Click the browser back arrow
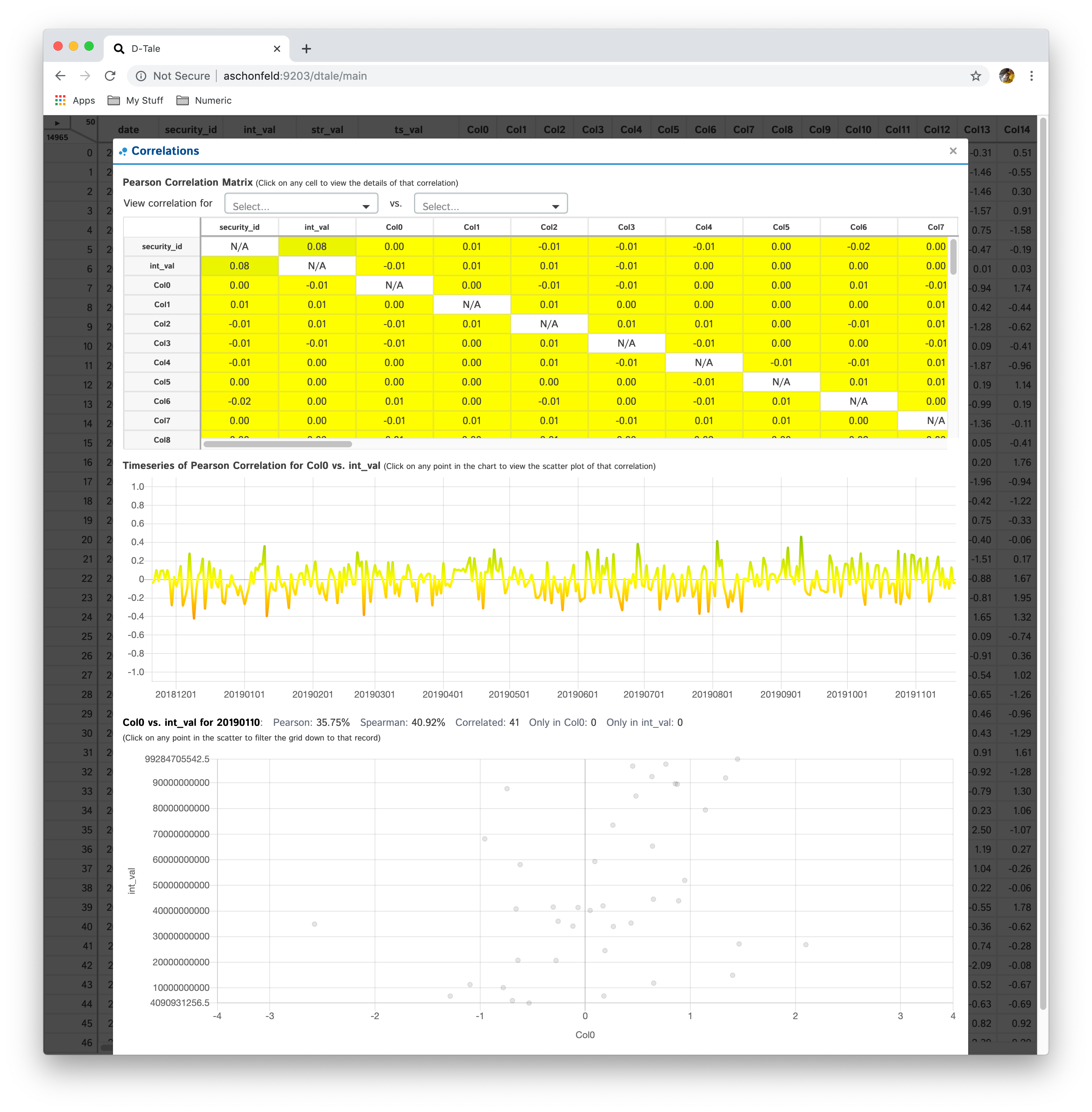The height and width of the screenshot is (1112, 1092). click(x=60, y=76)
